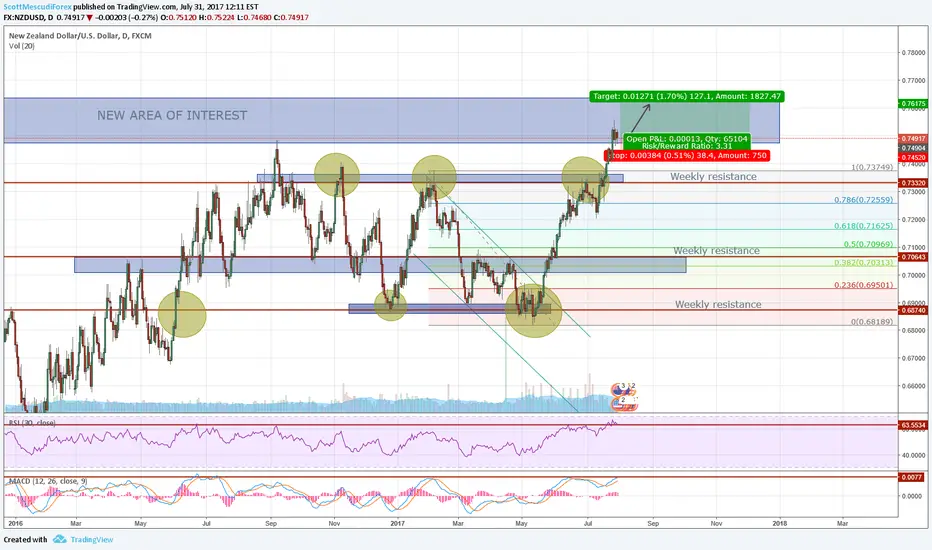Click the red Stop 0.00384 position label

687,155
